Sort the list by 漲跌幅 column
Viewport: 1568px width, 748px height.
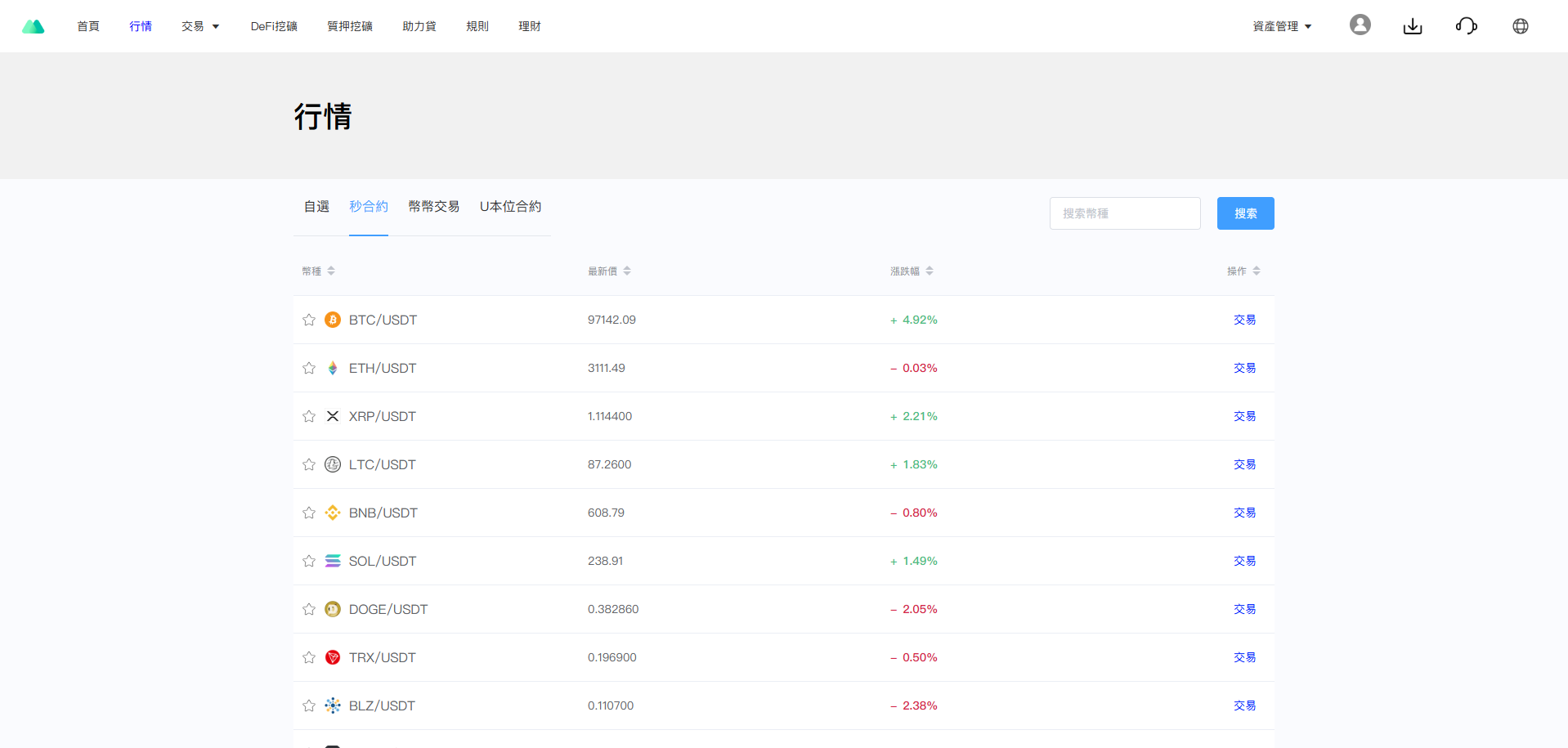coord(912,271)
